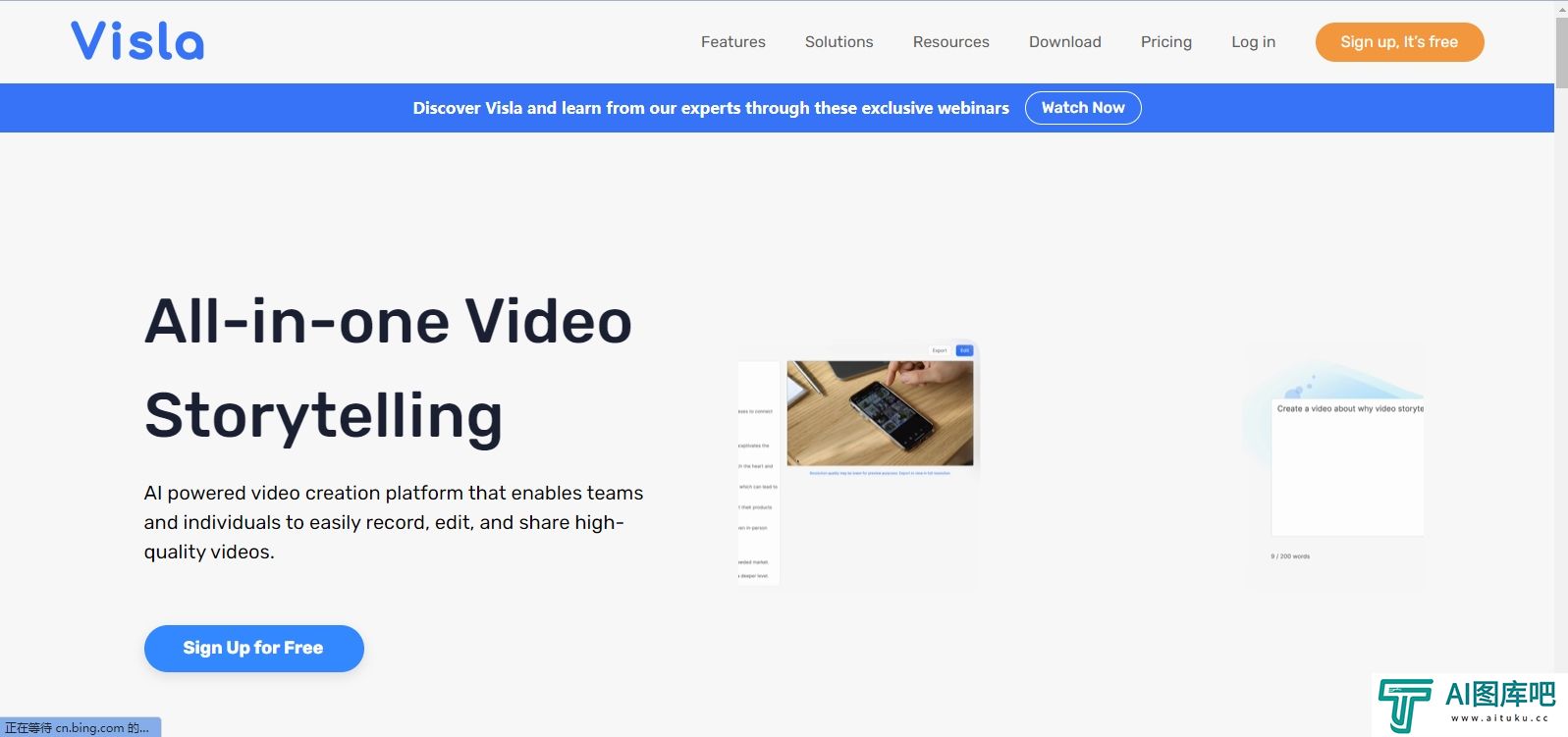Image resolution: width=1568 pixels, height=737 pixels.
Task: Click the Visla logo
Action: click(x=137, y=41)
